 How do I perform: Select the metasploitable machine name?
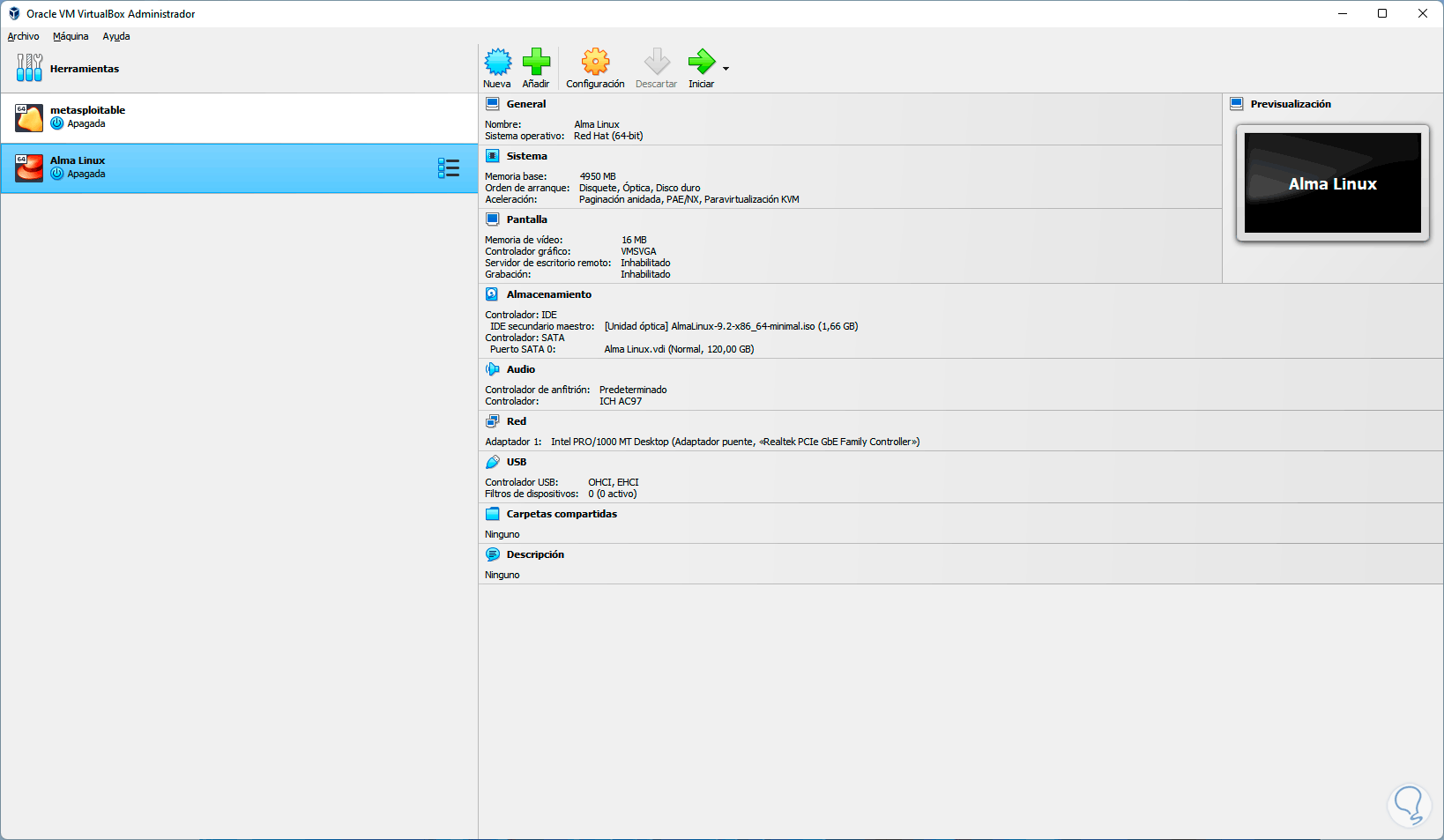pos(87,110)
